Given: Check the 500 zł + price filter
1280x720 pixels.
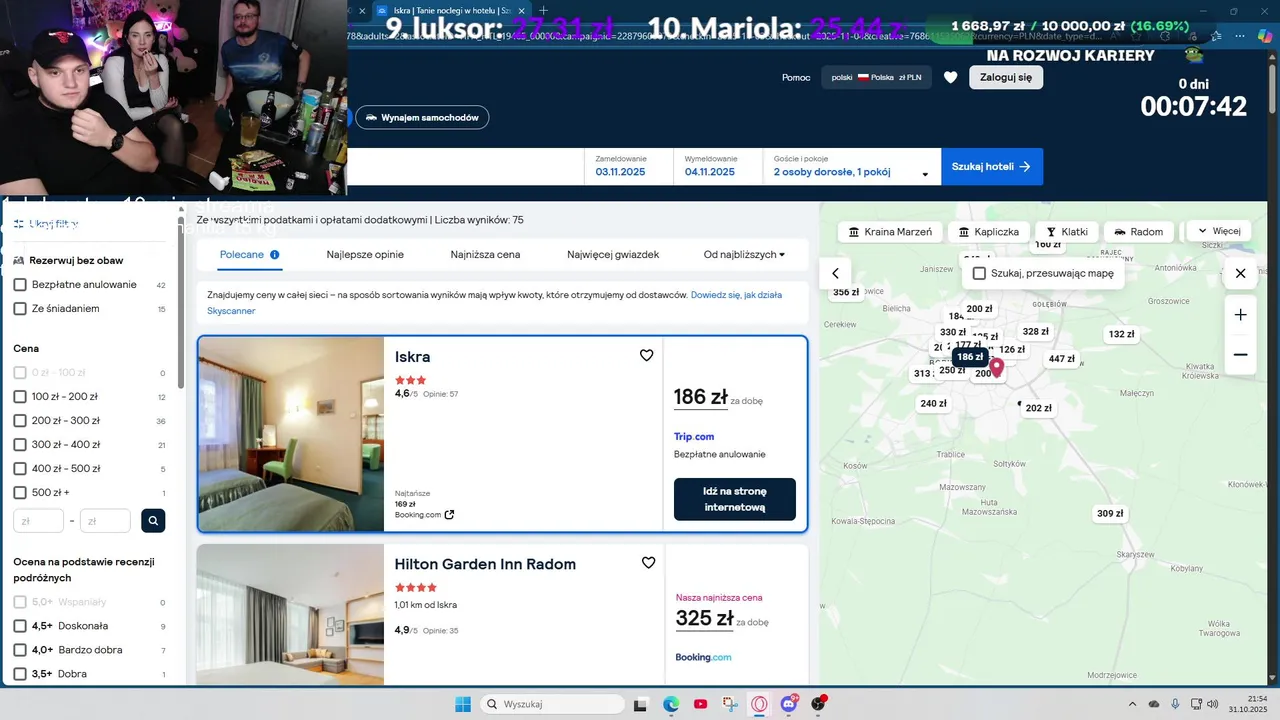Looking at the screenshot, I should 20,493.
